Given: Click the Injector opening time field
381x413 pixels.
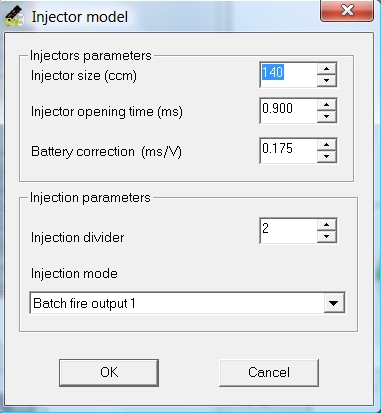Looking at the screenshot, I should [288, 111].
